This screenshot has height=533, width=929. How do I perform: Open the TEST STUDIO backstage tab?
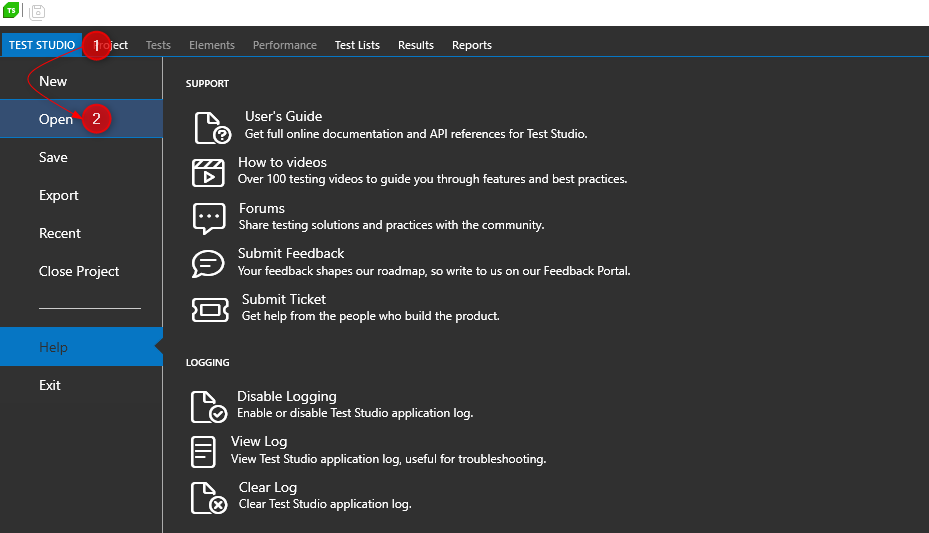42,45
